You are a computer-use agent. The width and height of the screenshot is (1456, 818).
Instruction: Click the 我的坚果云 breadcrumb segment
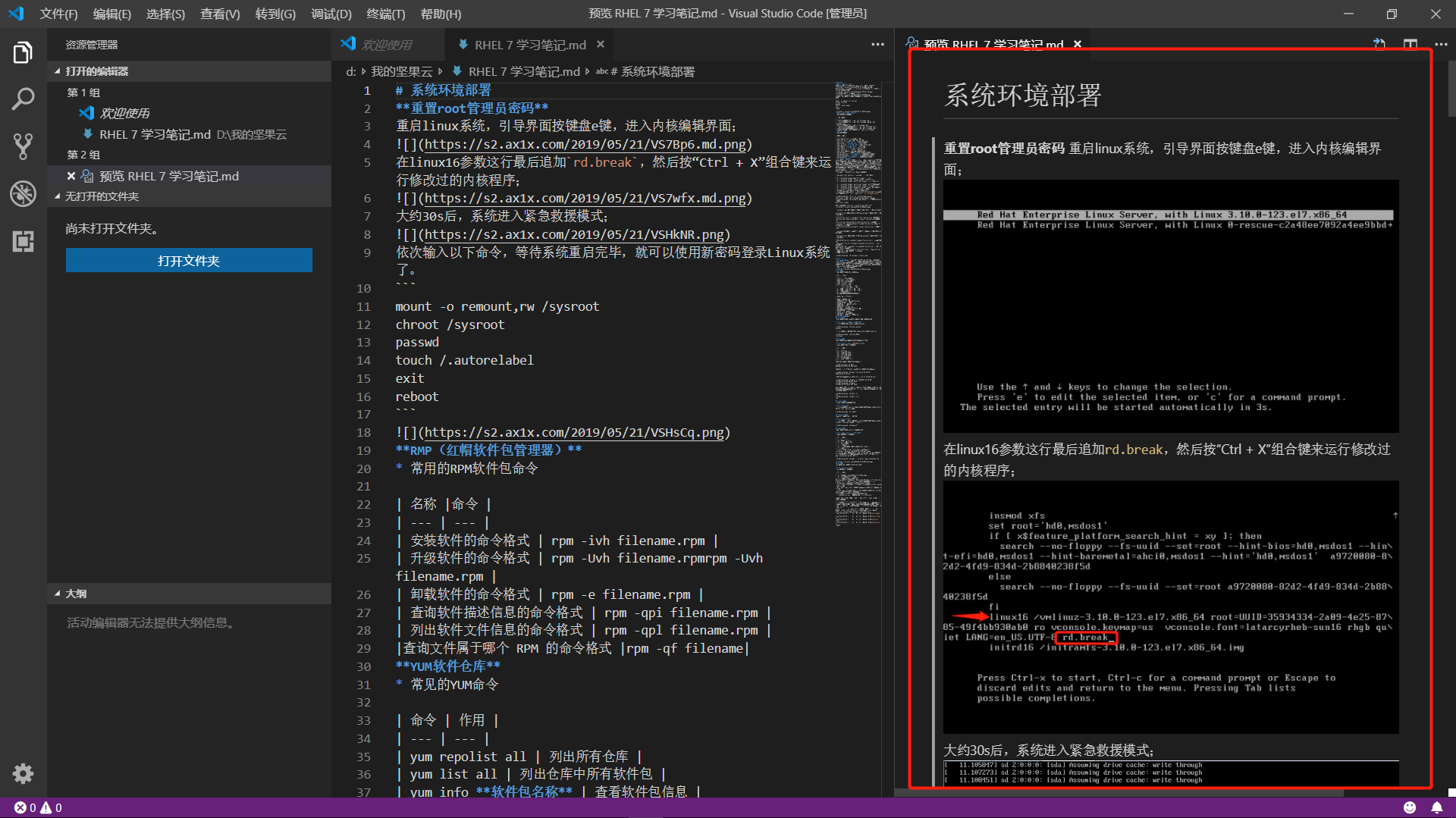click(401, 71)
